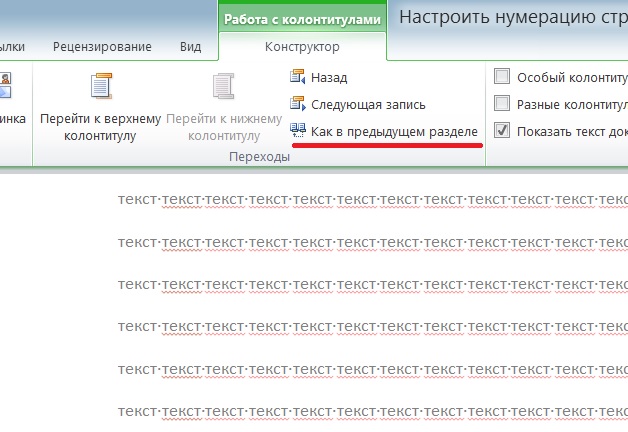
Task: Click the partially visible picture icon at left
Action: coord(5,85)
